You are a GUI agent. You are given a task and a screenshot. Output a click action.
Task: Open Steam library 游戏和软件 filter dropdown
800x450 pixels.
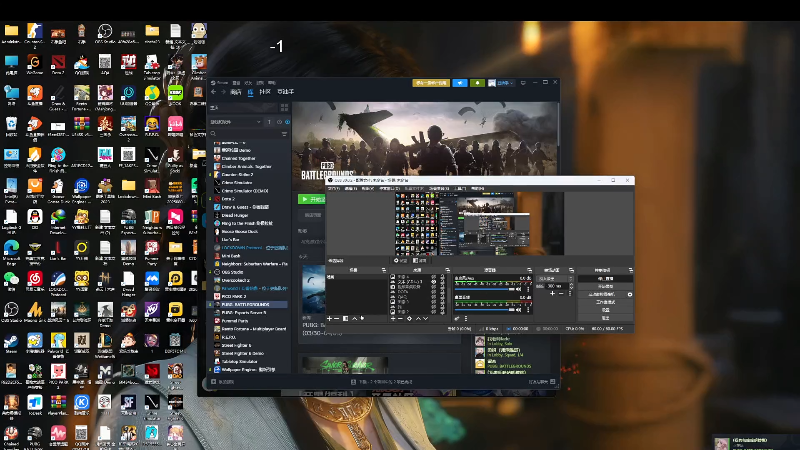point(235,122)
